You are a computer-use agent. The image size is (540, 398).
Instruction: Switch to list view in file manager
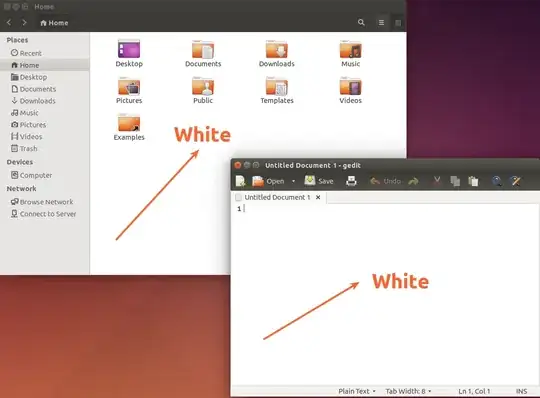pos(381,22)
